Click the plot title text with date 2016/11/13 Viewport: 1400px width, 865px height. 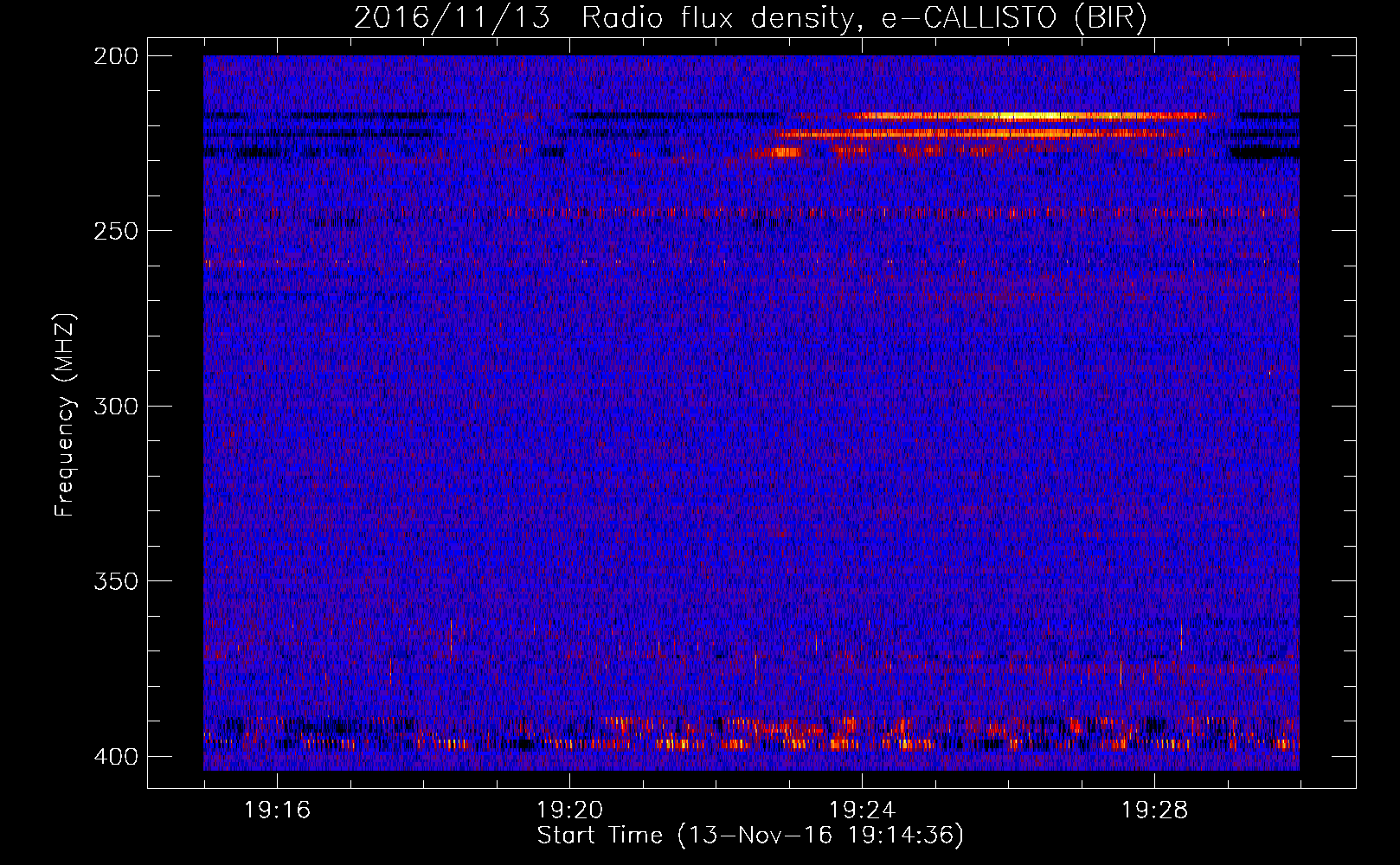(750, 17)
